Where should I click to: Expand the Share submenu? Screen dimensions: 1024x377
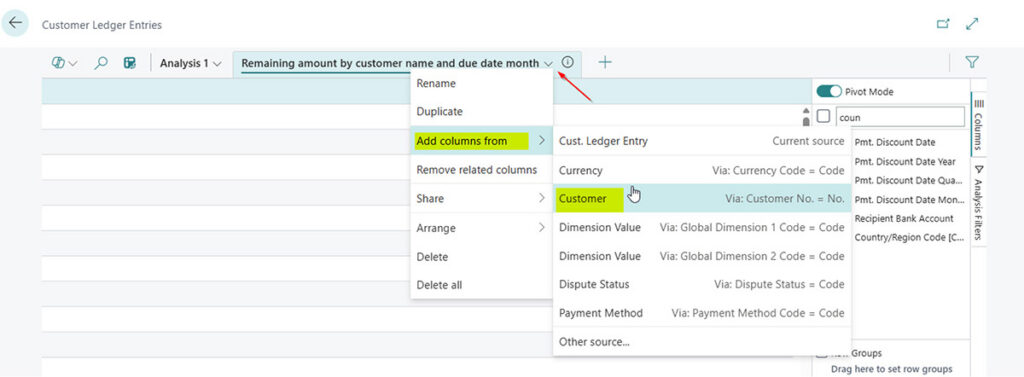pyautogui.click(x=481, y=199)
